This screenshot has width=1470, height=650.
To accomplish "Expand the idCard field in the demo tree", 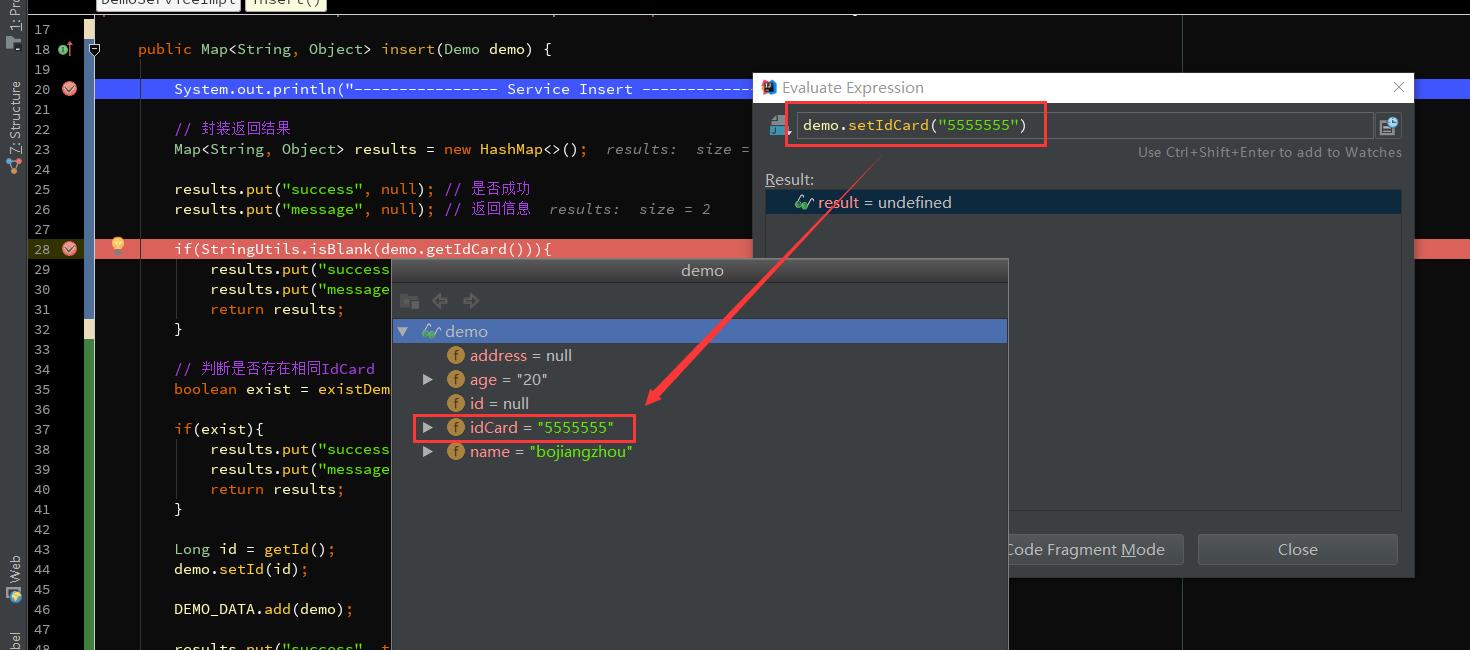I will pos(428,427).
